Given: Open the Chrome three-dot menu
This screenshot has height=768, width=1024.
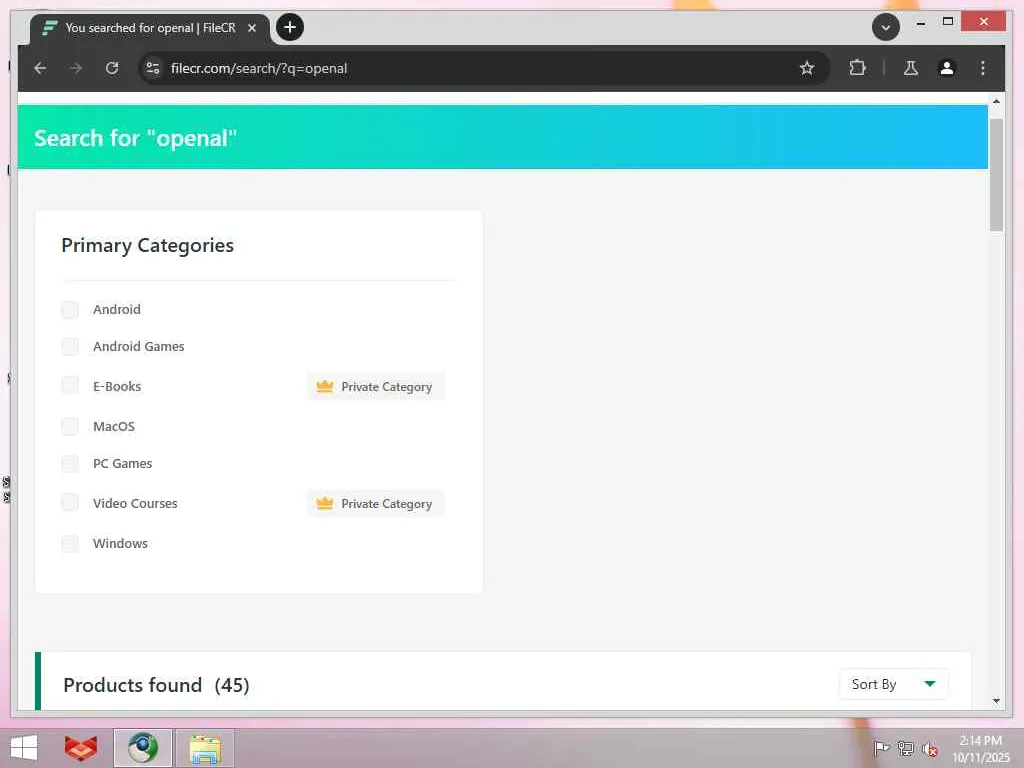Looking at the screenshot, I should pyautogui.click(x=983, y=68).
